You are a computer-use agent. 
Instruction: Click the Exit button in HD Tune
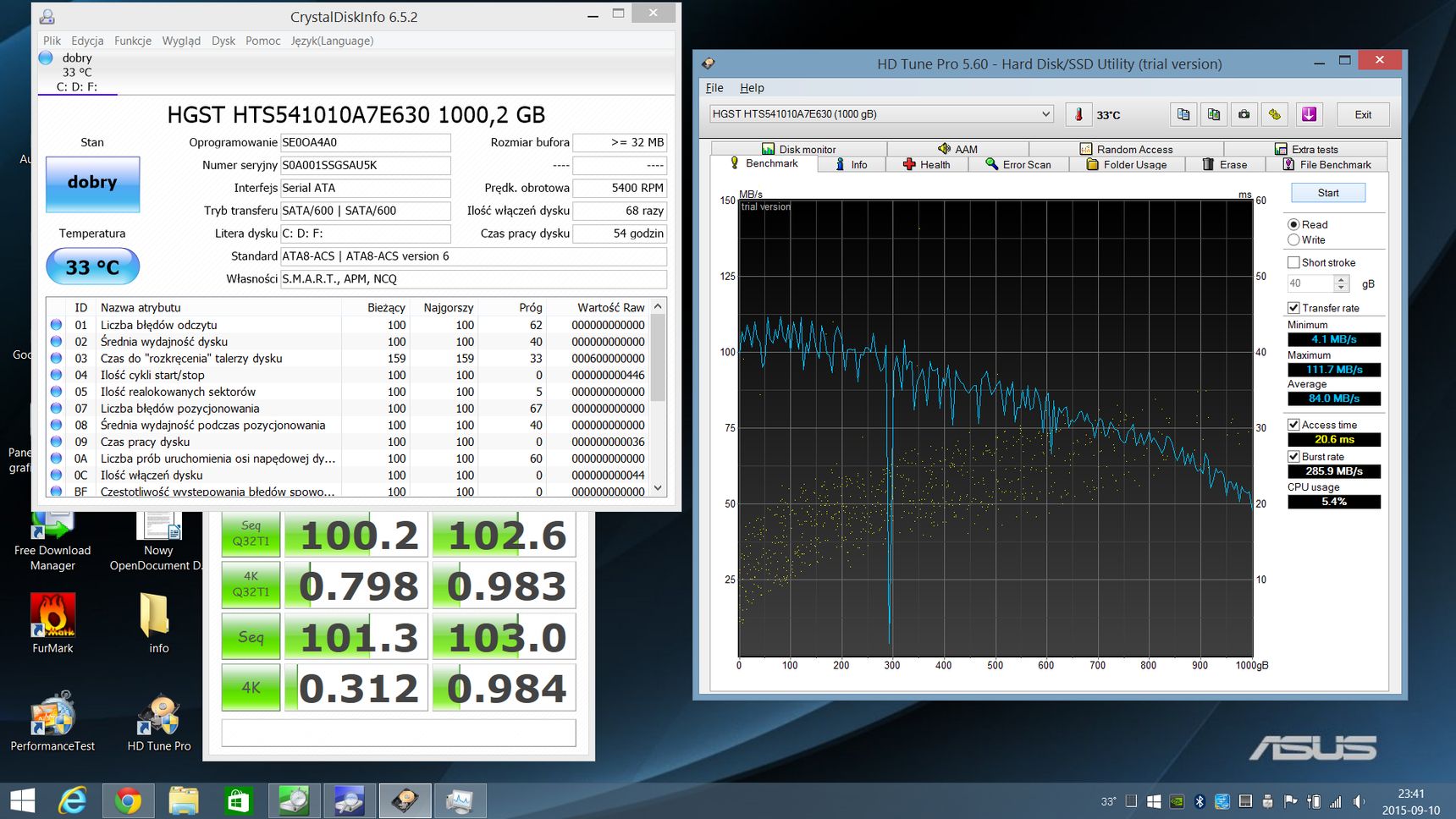(1363, 114)
